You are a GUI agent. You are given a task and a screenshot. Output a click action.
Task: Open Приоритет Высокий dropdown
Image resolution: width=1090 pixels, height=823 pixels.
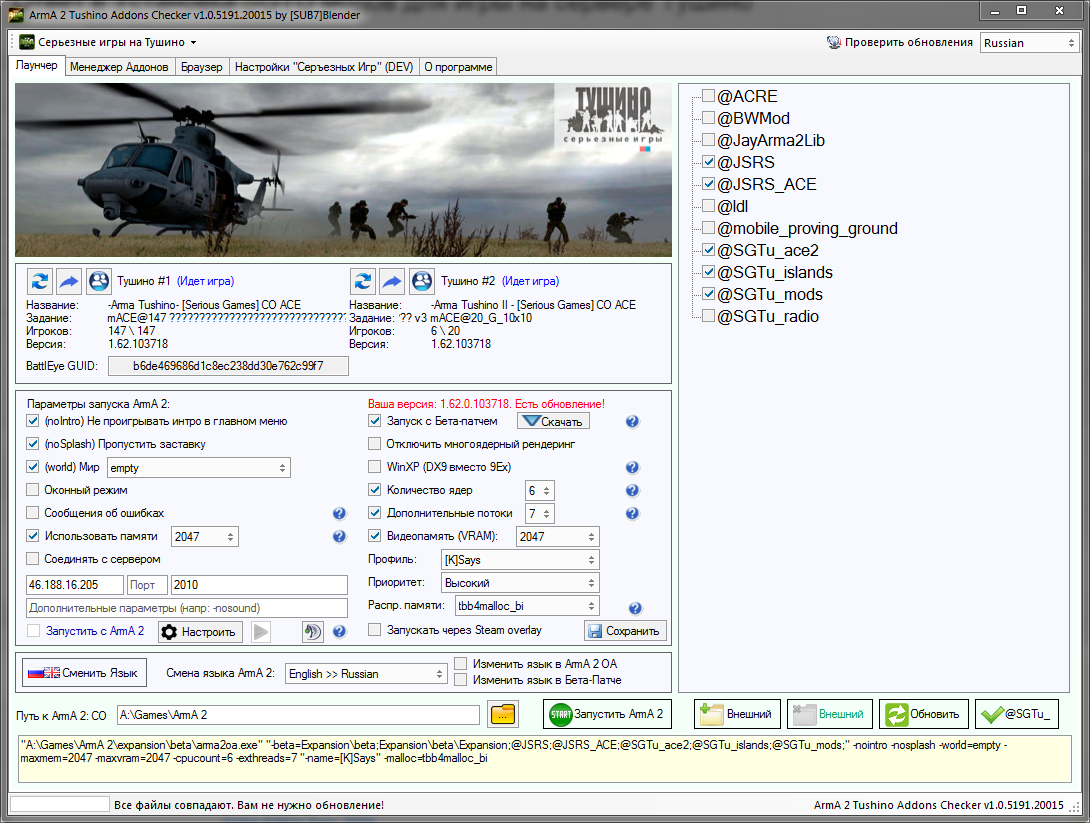[520, 583]
